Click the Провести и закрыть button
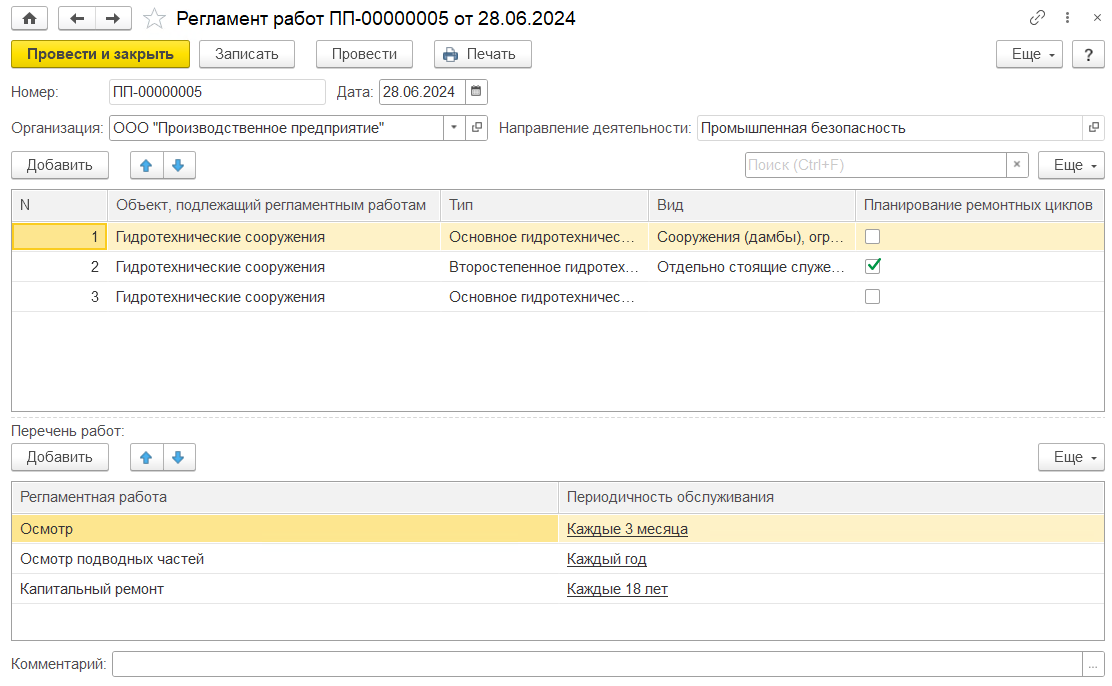Viewport: 1112px width, 686px height. 100,54
